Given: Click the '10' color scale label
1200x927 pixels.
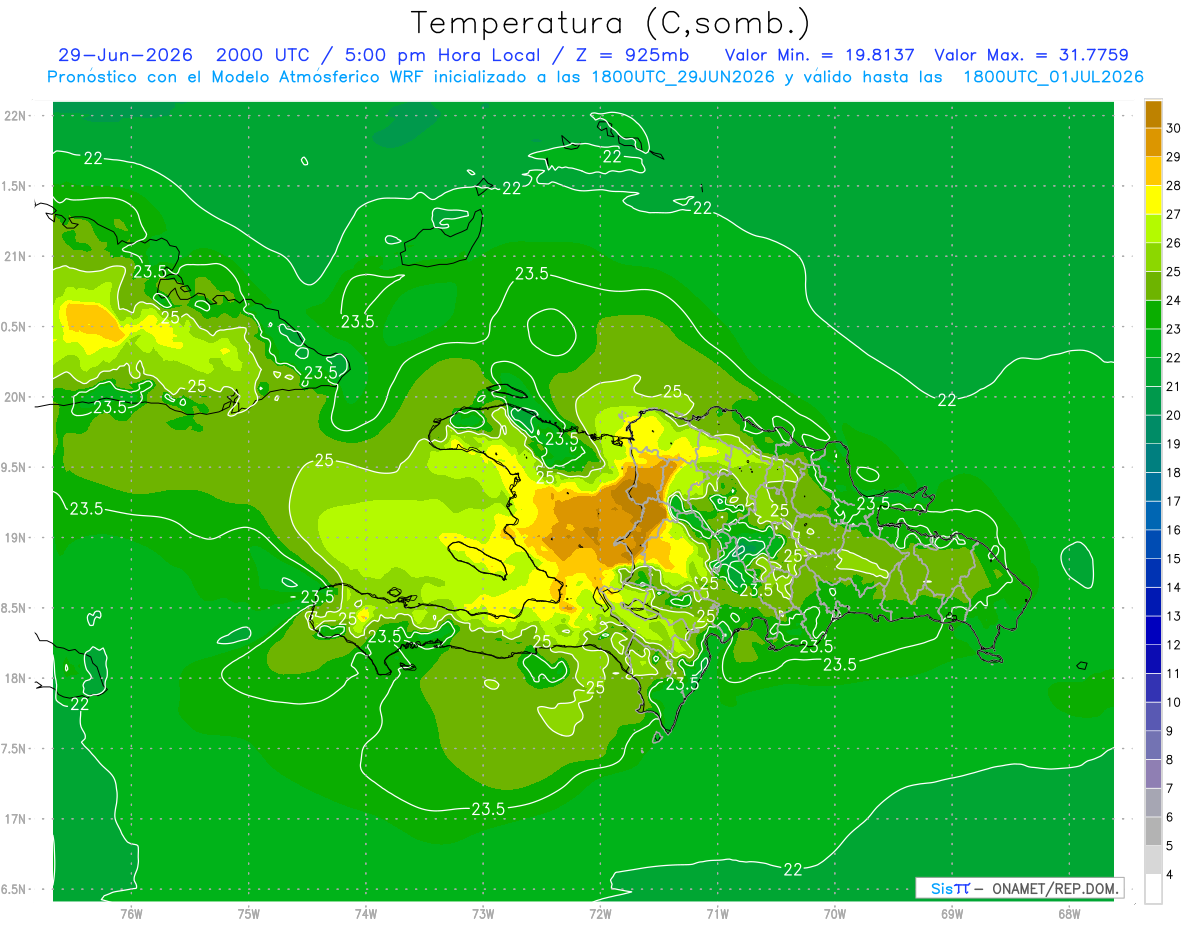Looking at the screenshot, I should pos(1174,703).
